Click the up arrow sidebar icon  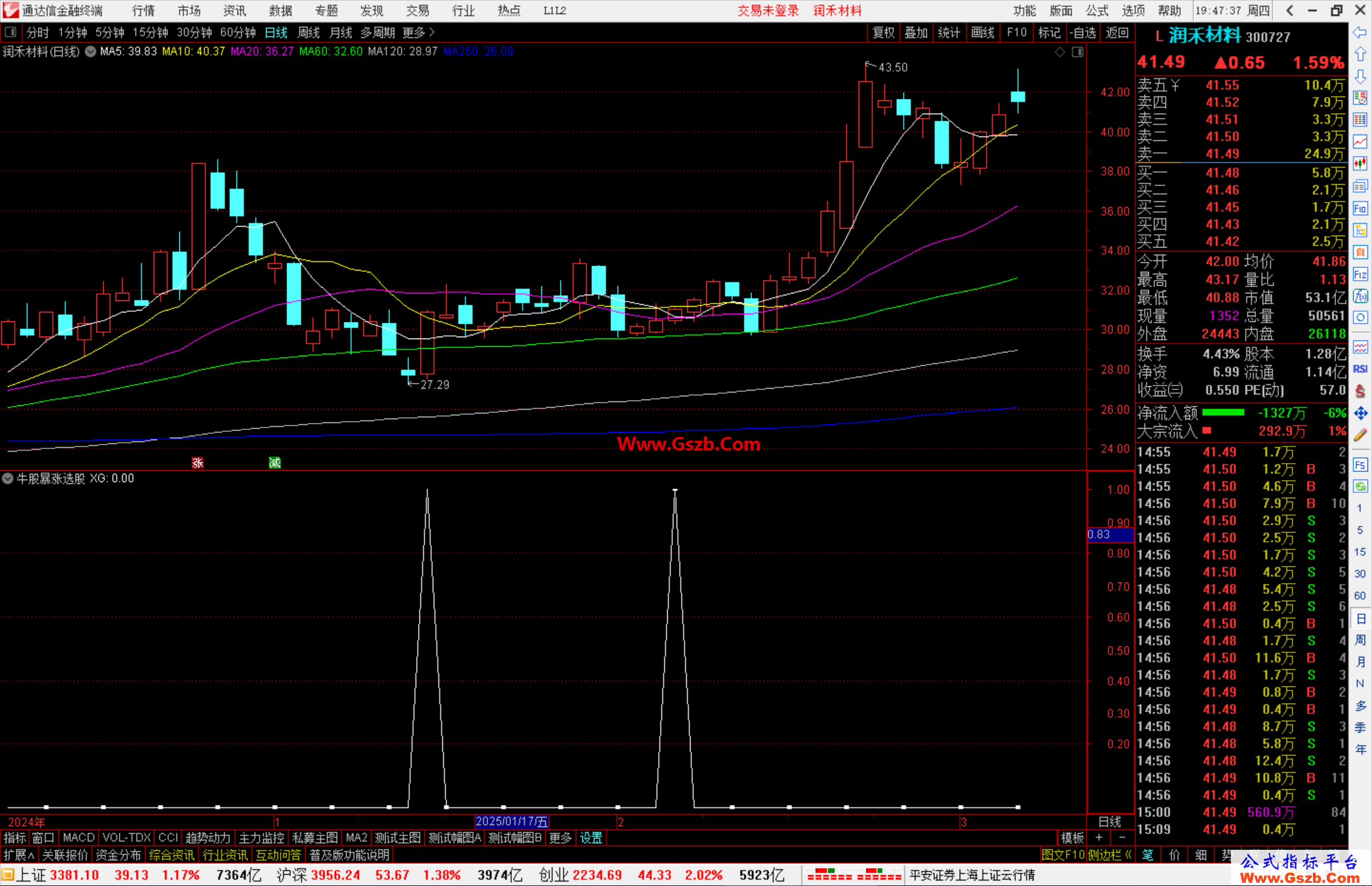coord(1360,55)
